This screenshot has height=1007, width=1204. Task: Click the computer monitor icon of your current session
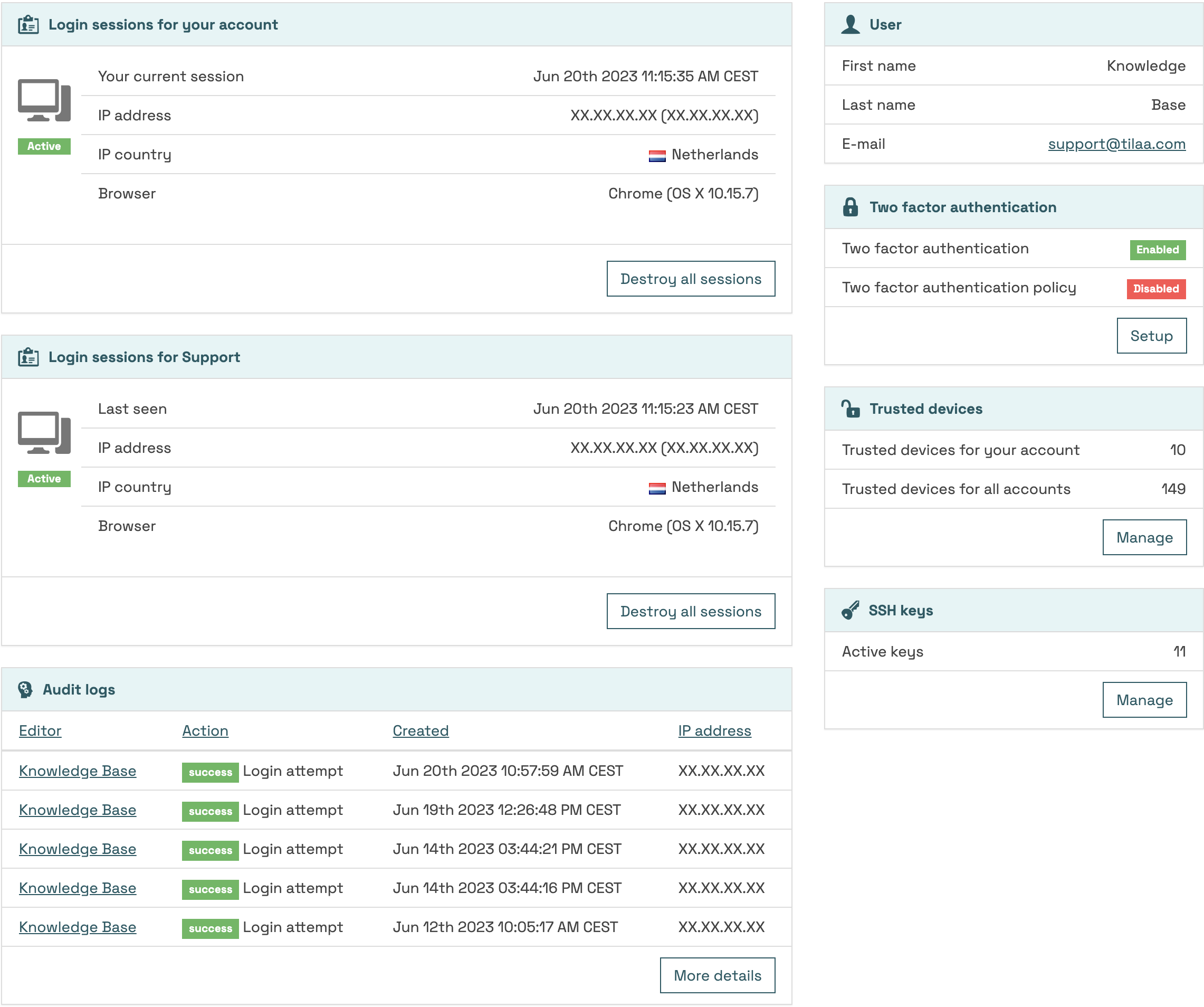pyautogui.click(x=44, y=100)
